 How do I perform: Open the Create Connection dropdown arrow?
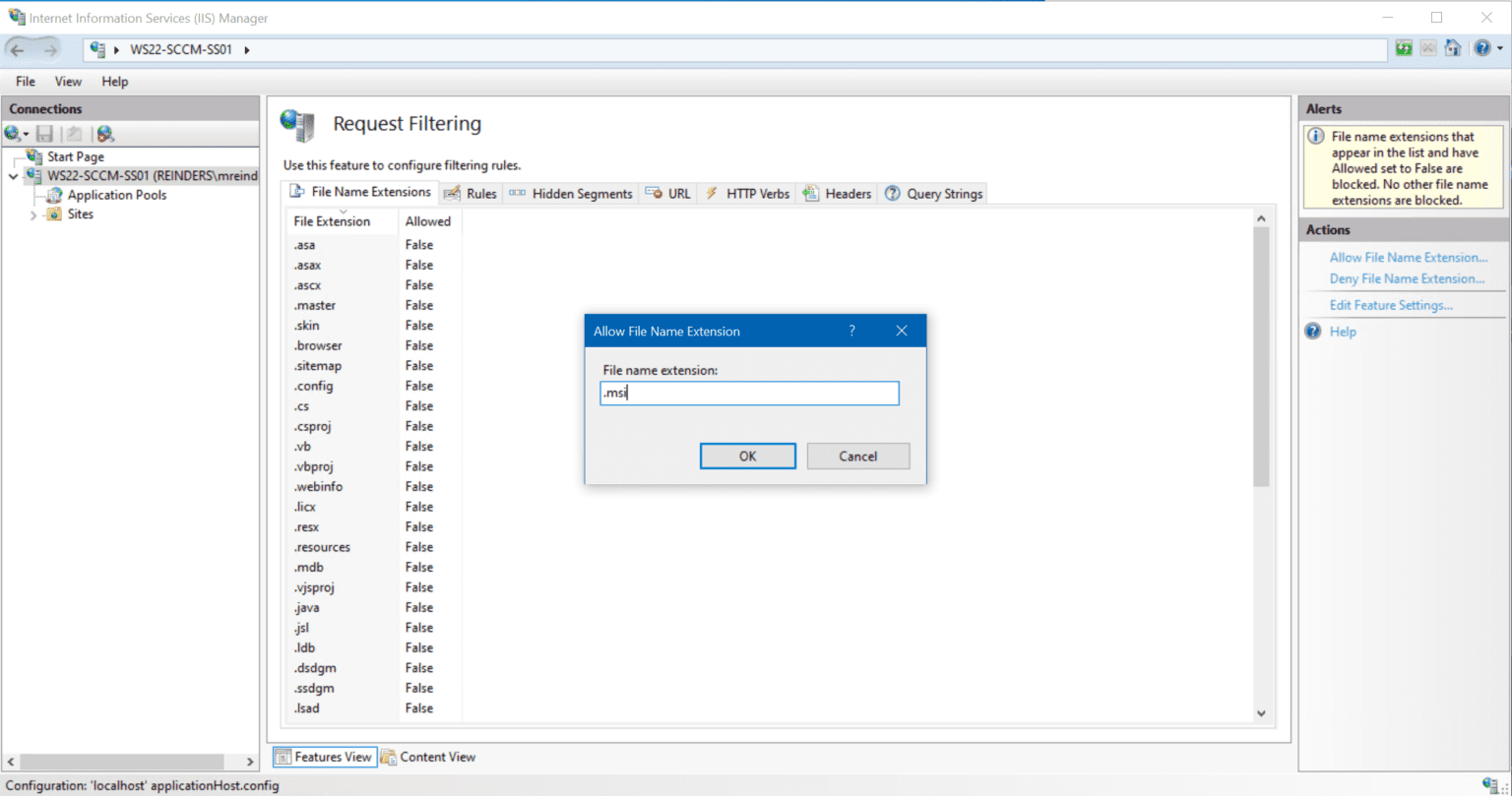(x=24, y=134)
